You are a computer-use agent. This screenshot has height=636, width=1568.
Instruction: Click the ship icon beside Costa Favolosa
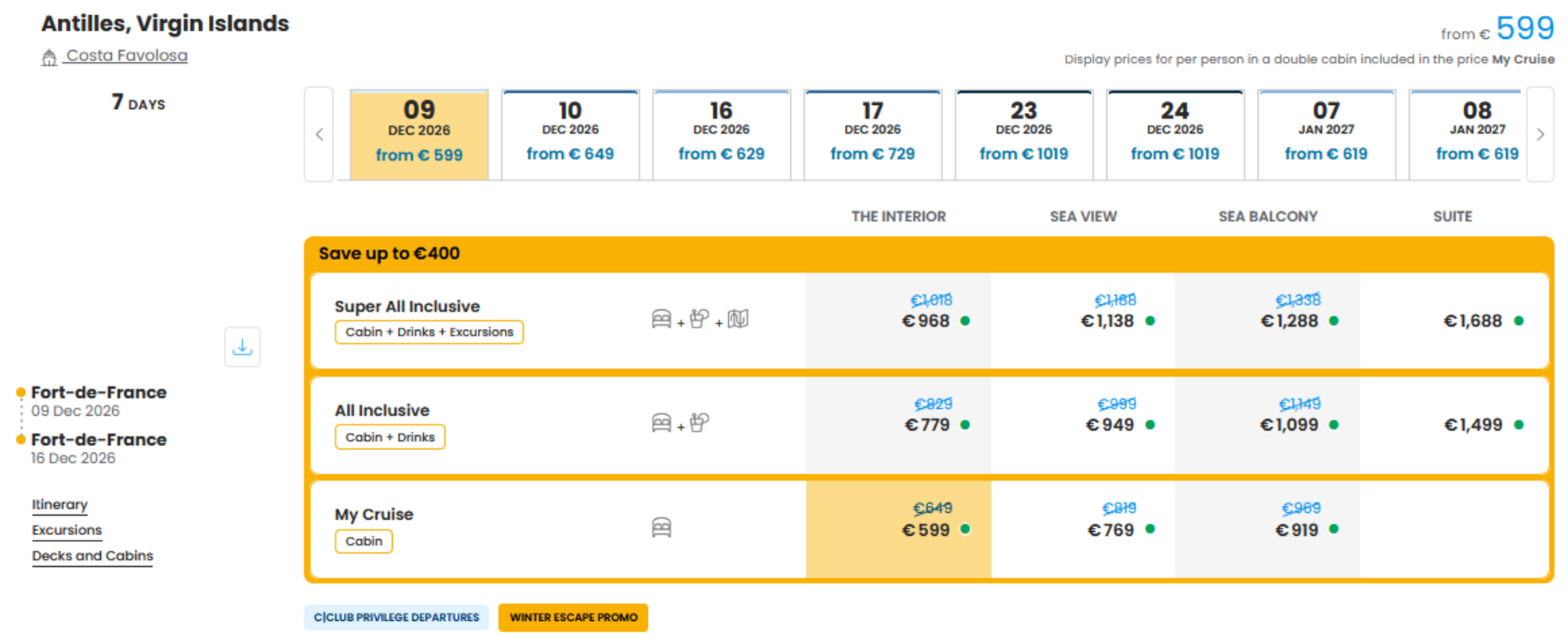click(x=49, y=57)
